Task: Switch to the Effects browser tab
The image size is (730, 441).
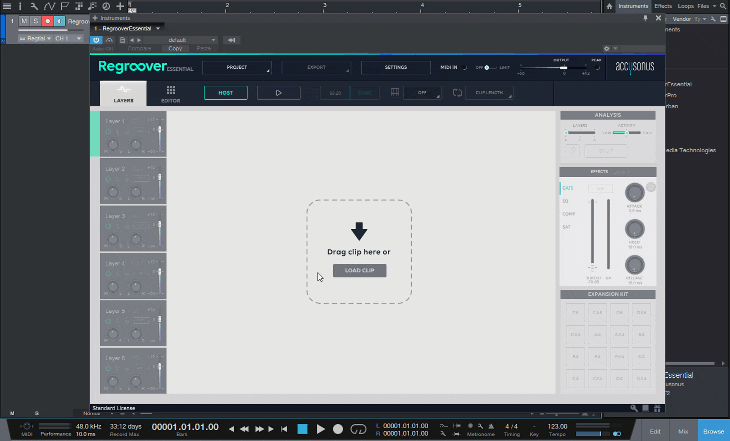Action: pyautogui.click(x=663, y=6)
